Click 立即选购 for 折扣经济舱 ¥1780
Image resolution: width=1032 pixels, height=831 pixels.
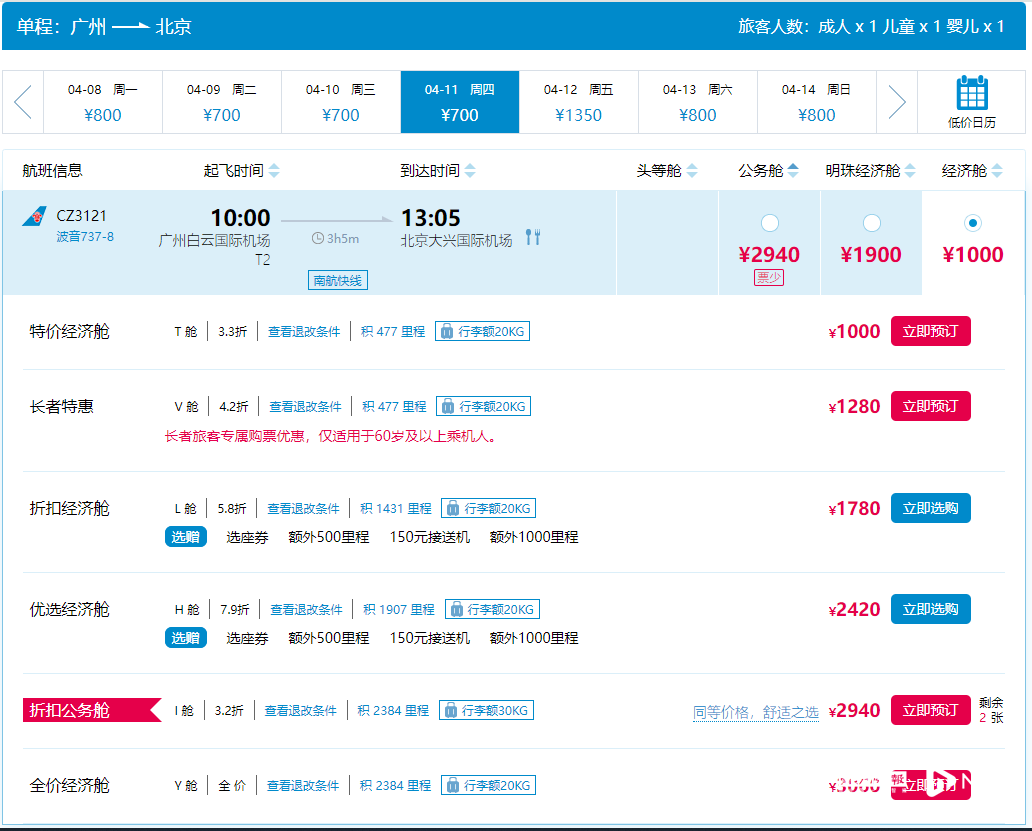930,508
